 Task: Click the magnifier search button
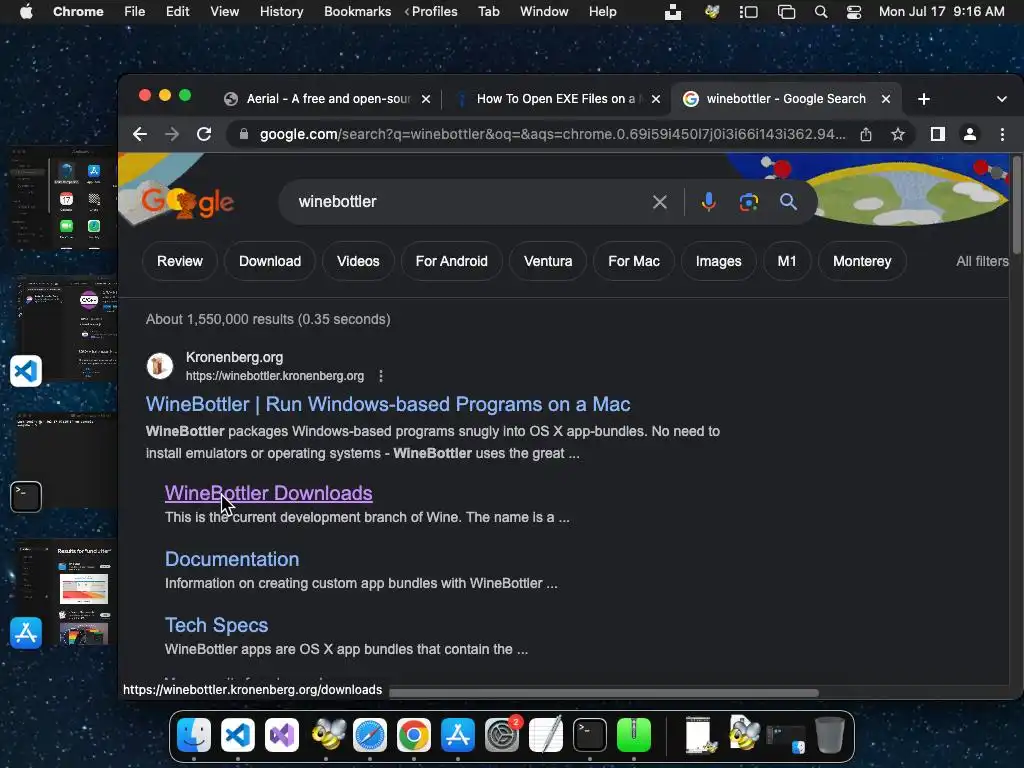pos(788,202)
